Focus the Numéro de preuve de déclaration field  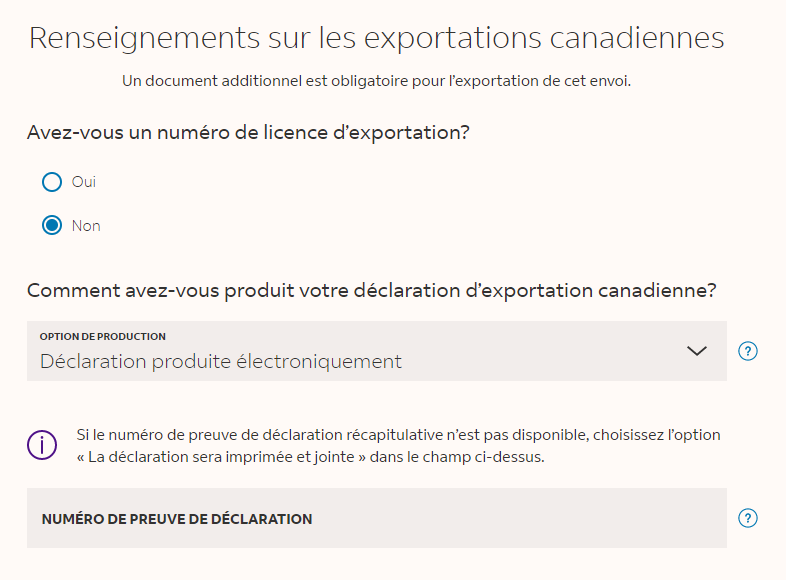click(x=376, y=518)
